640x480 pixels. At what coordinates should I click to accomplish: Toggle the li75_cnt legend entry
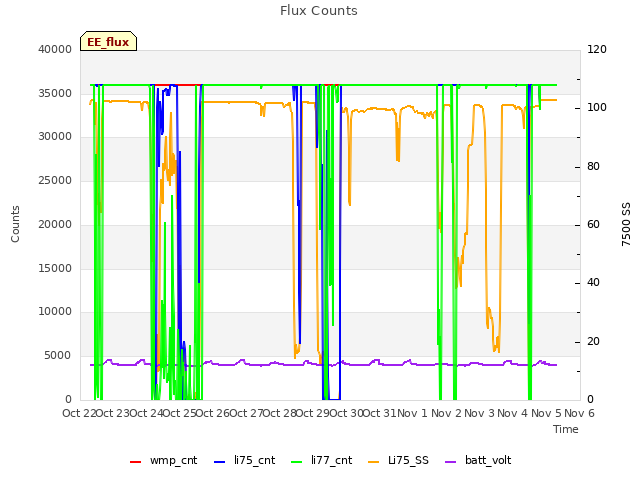pyautogui.click(x=244, y=460)
